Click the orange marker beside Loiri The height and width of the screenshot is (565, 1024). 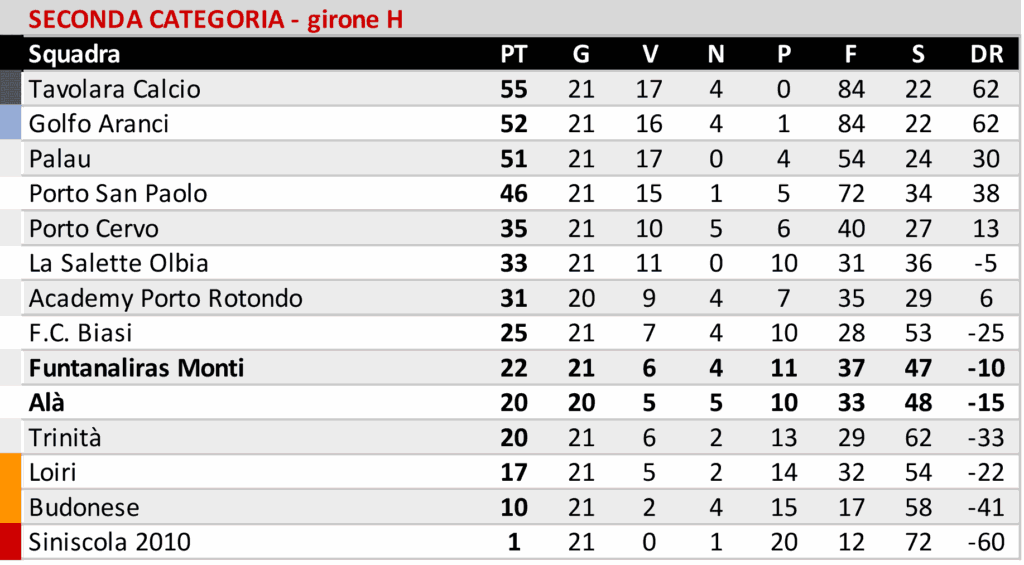(11, 472)
